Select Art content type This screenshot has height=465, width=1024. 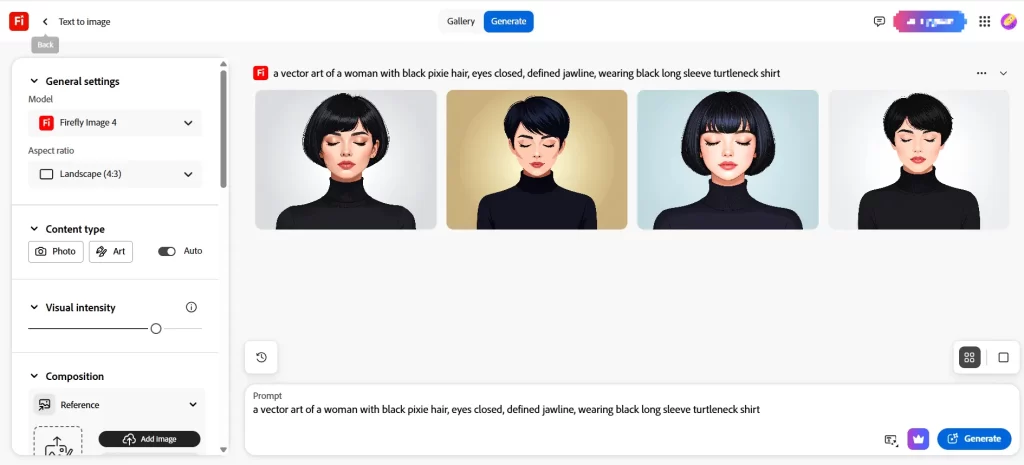pos(111,251)
